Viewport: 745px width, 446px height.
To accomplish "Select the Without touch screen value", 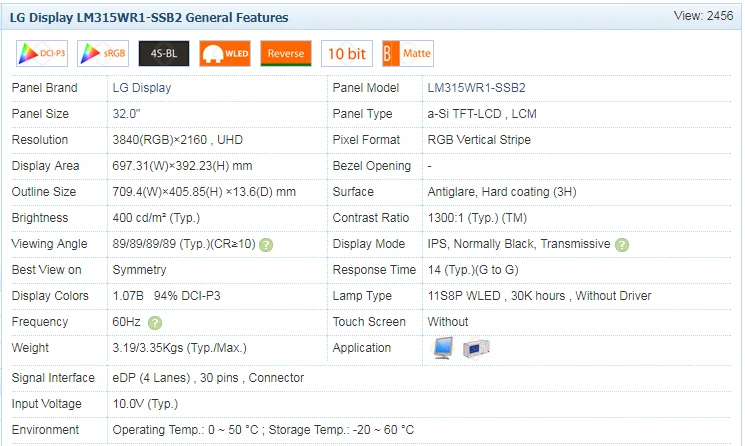I will coord(448,322).
